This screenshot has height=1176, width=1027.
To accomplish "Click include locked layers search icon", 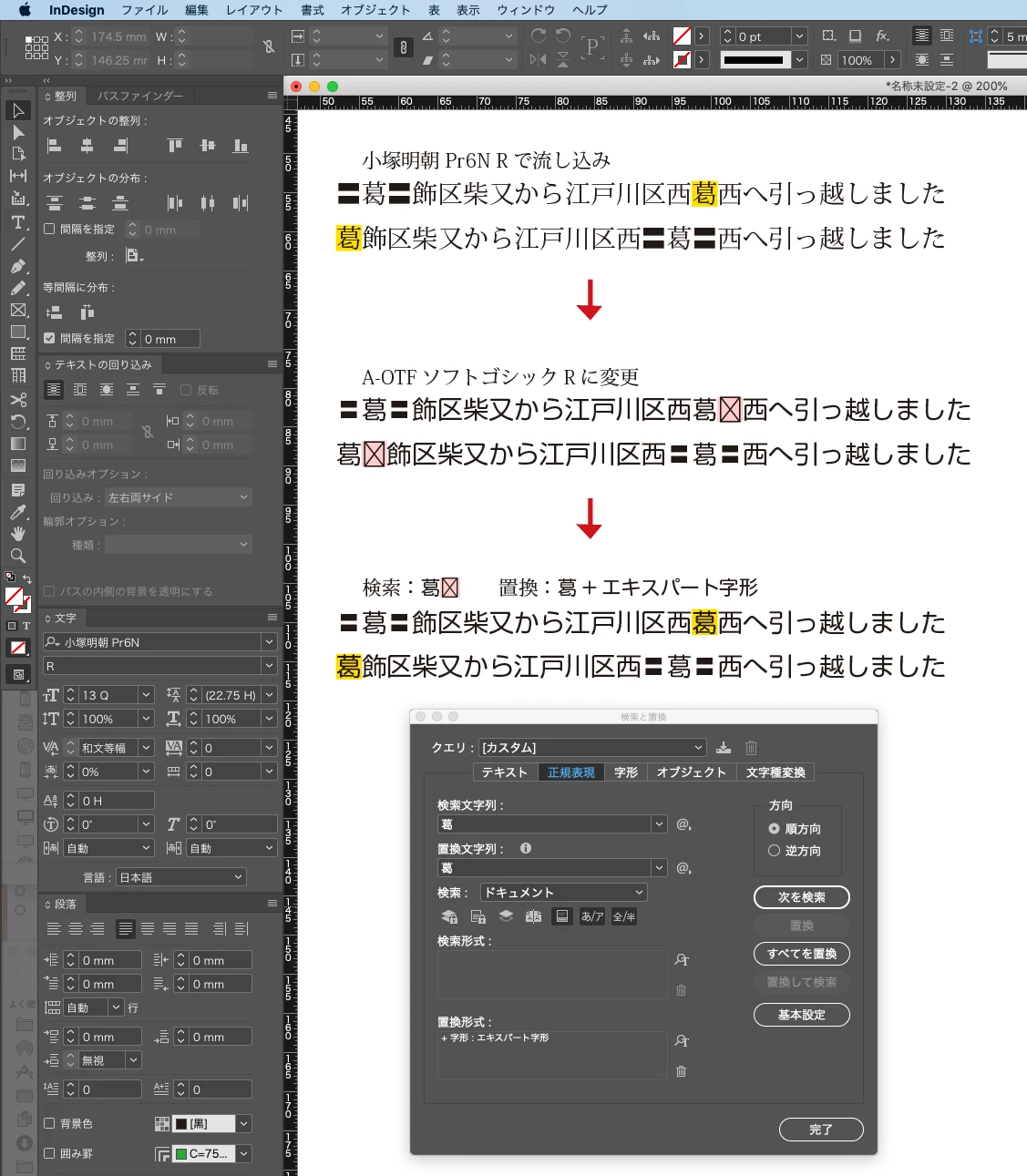I will point(450,916).
